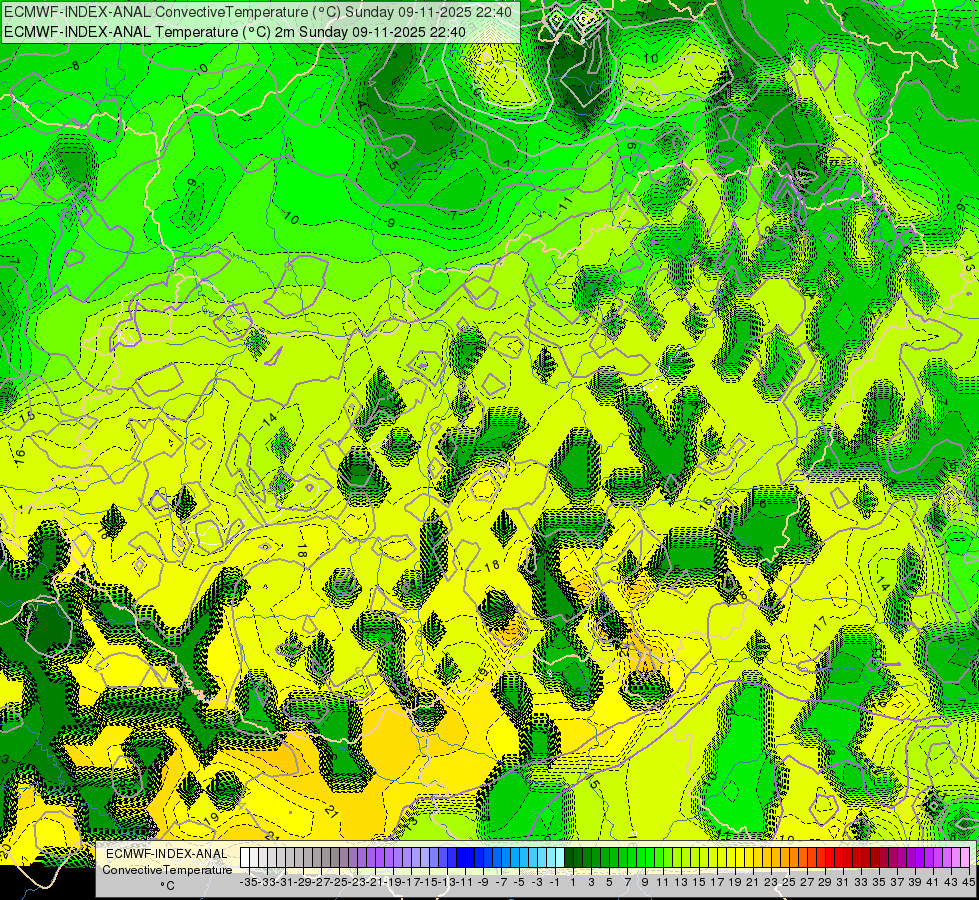Click the ConvectiveTemperature title line at top

(x=258, y=12)
